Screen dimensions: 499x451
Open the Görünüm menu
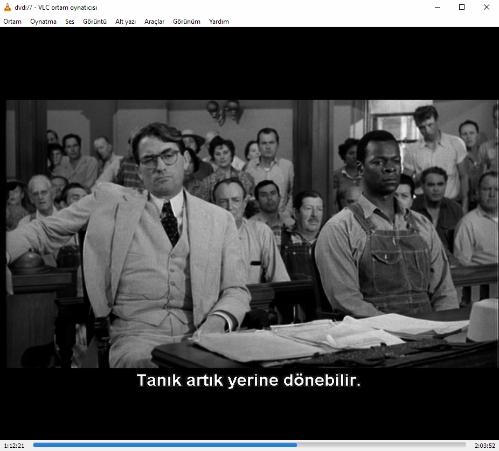coord(186,22)
